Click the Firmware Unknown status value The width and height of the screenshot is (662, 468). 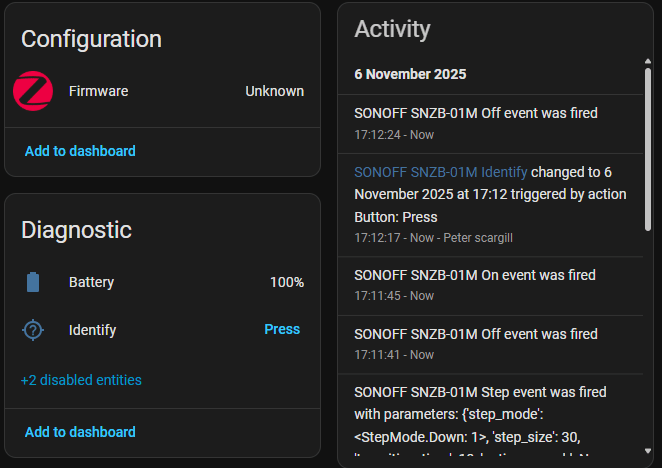coord(274,91)
